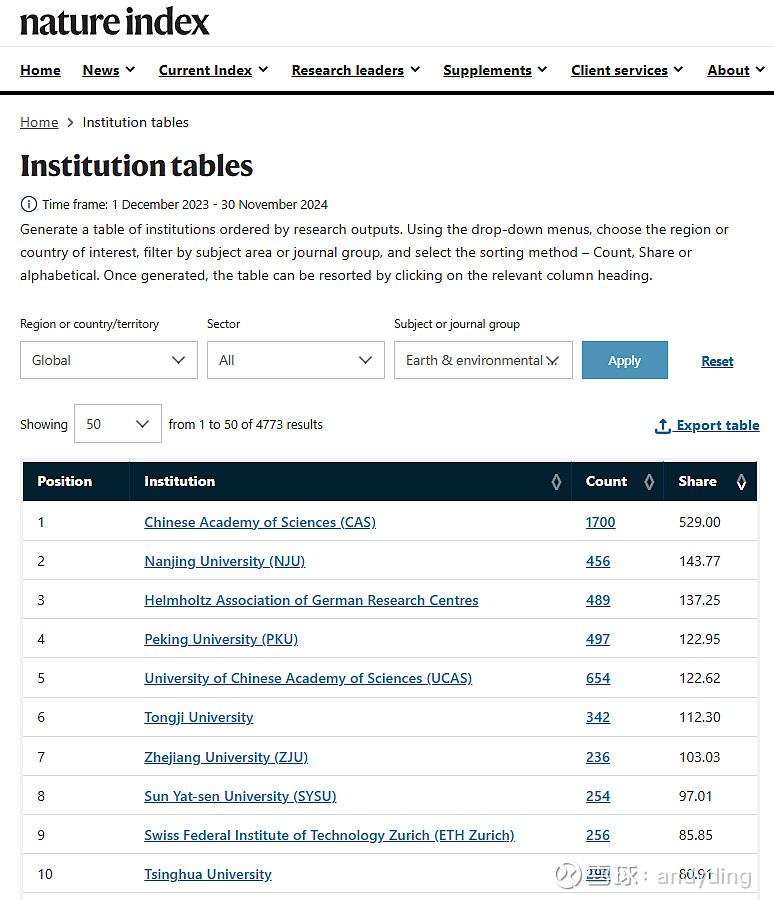Open the Supplements menu

pos(495,70)
